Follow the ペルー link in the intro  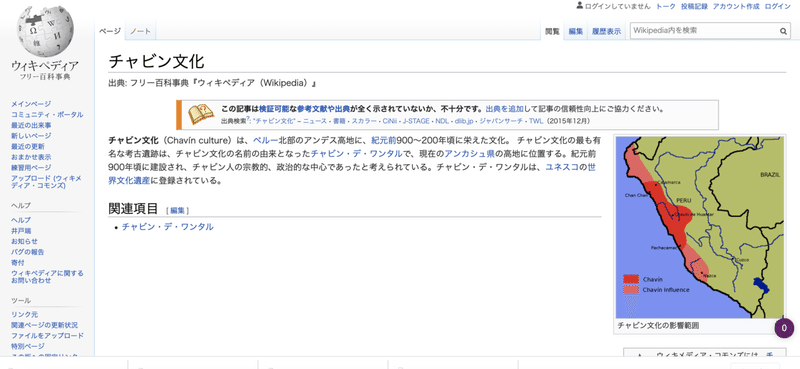pos(266,140)
